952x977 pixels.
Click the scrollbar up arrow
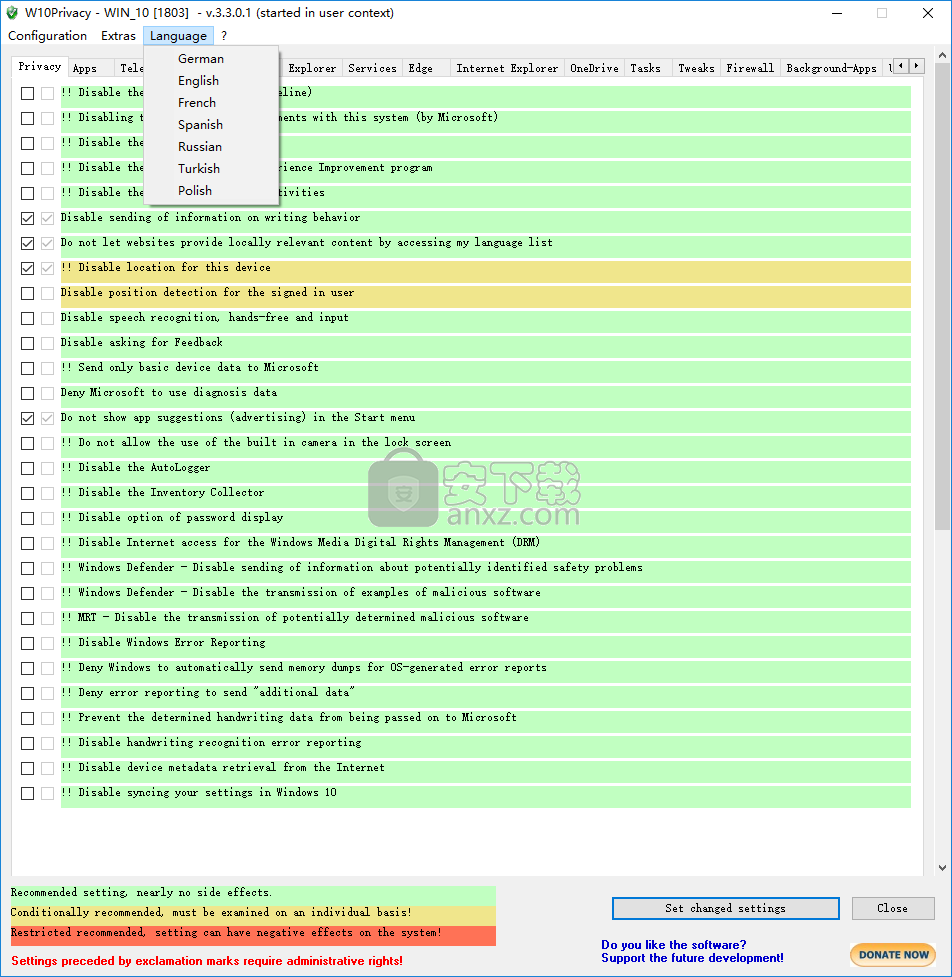(x=942, y=56)
